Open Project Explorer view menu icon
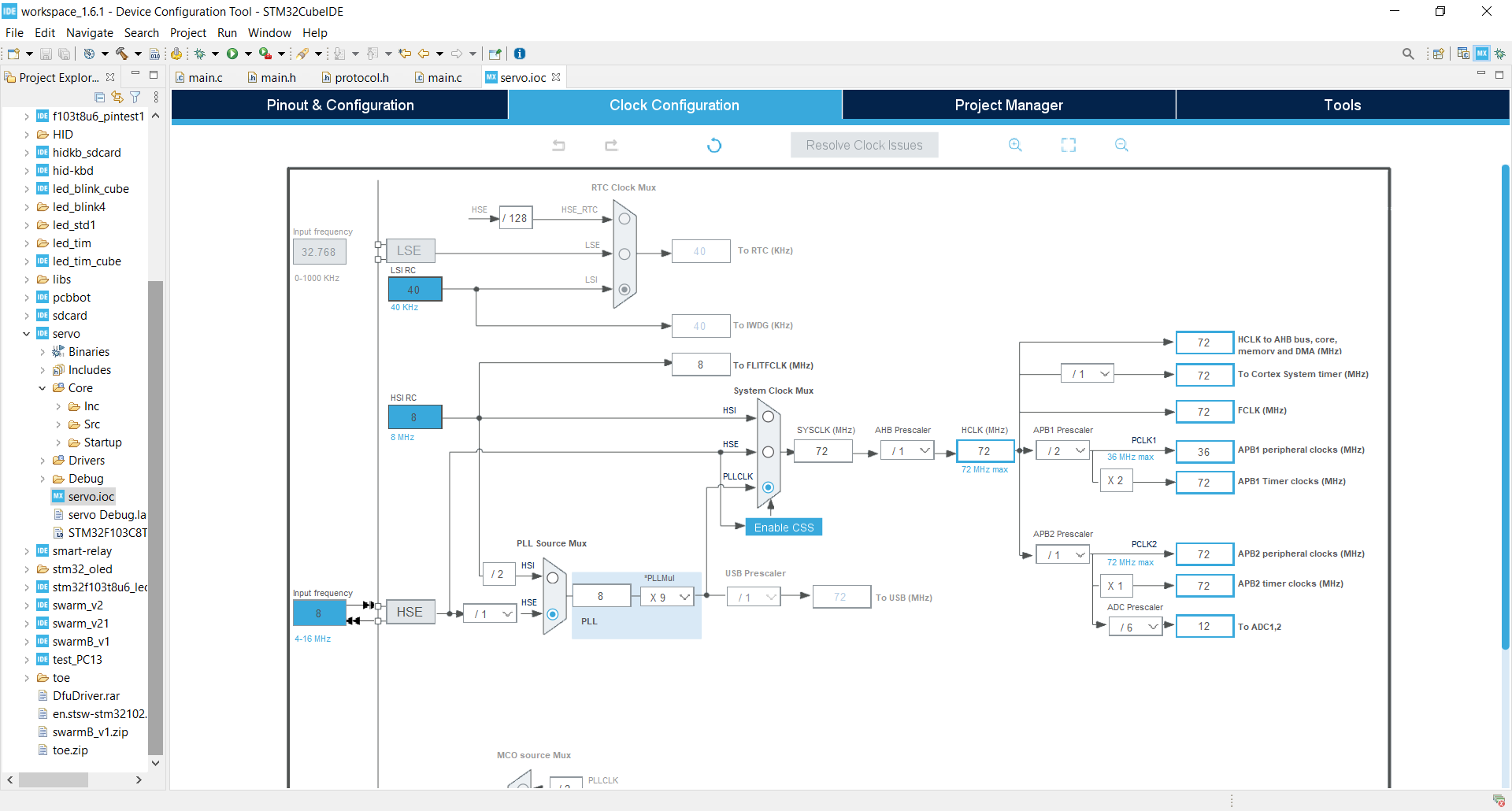1512x811 pixels. [x=156, y=97]
